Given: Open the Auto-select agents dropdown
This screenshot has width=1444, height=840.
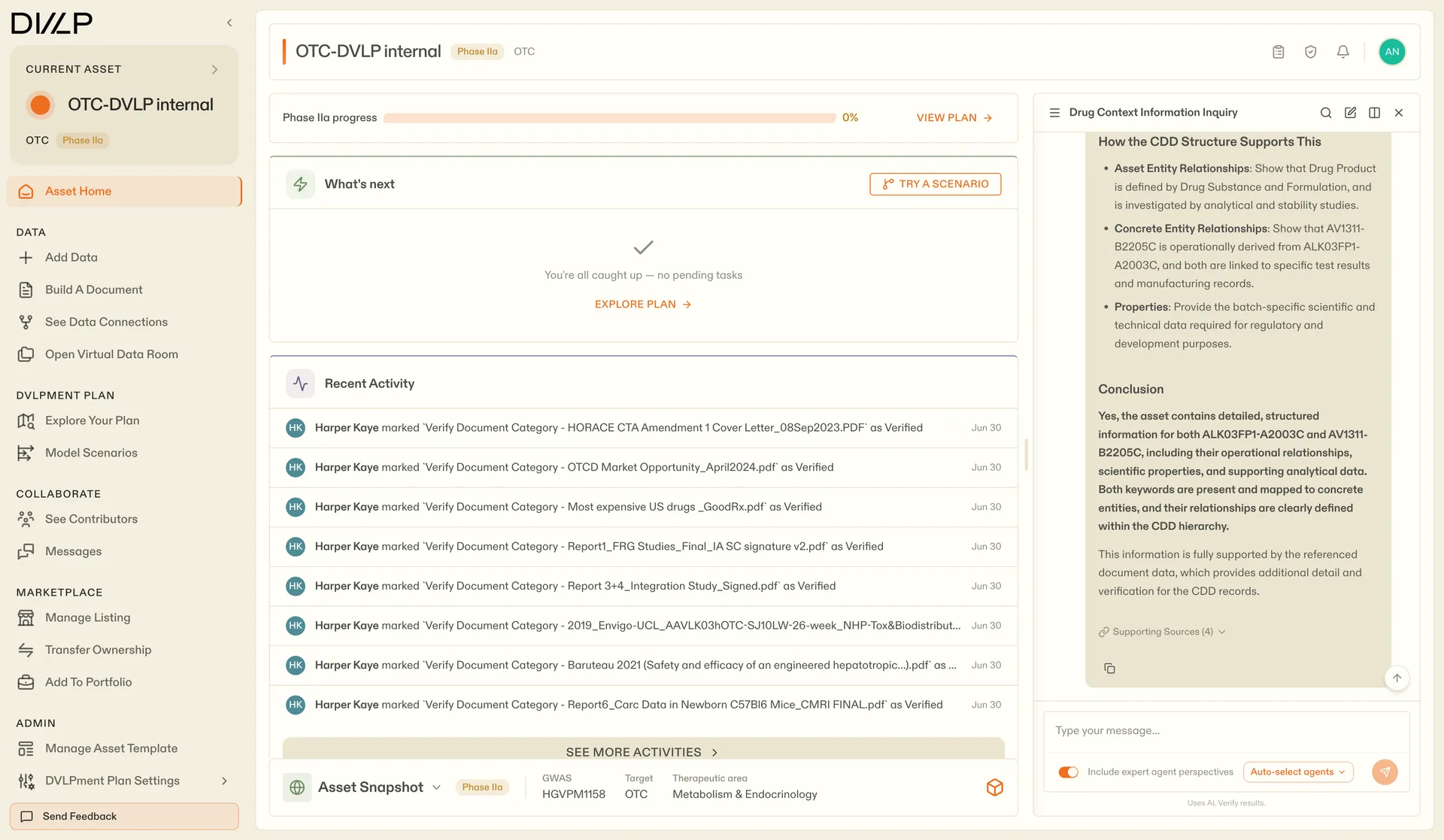Looking at the screenshot, I should tap(1298, 772).
